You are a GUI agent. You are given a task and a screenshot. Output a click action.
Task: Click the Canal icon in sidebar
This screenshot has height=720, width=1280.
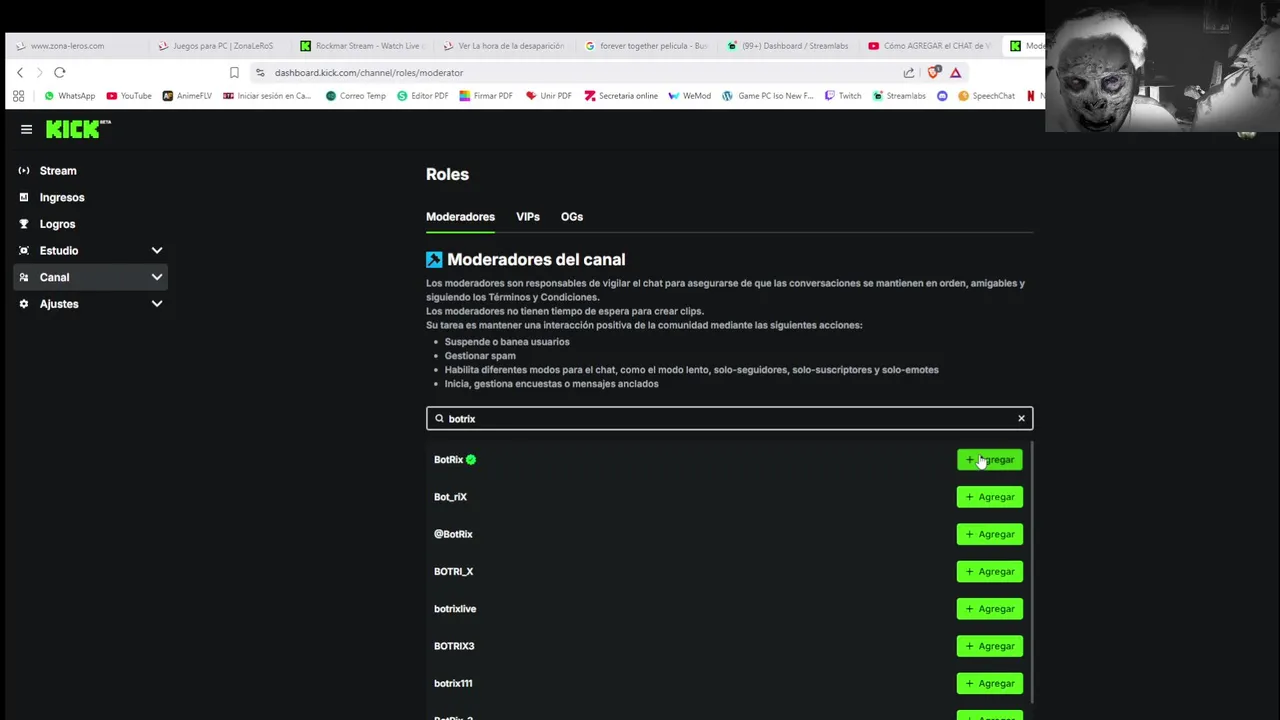24,277
